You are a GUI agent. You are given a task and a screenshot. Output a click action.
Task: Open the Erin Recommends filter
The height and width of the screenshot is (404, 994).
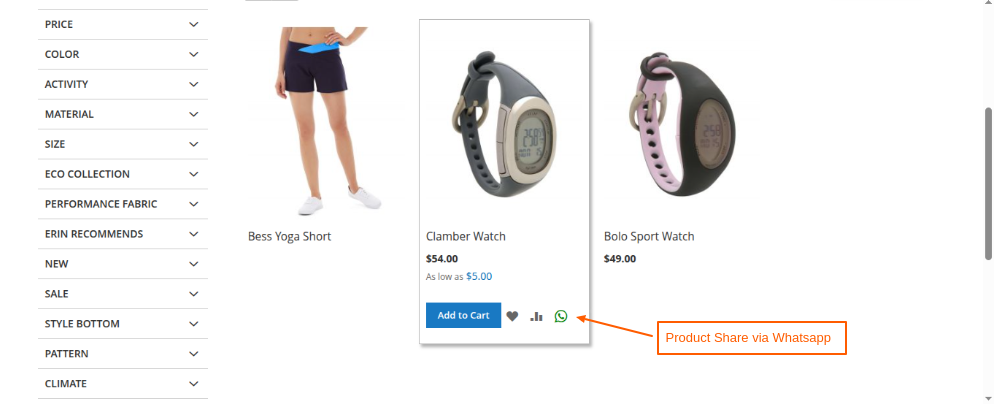(123, 233)
